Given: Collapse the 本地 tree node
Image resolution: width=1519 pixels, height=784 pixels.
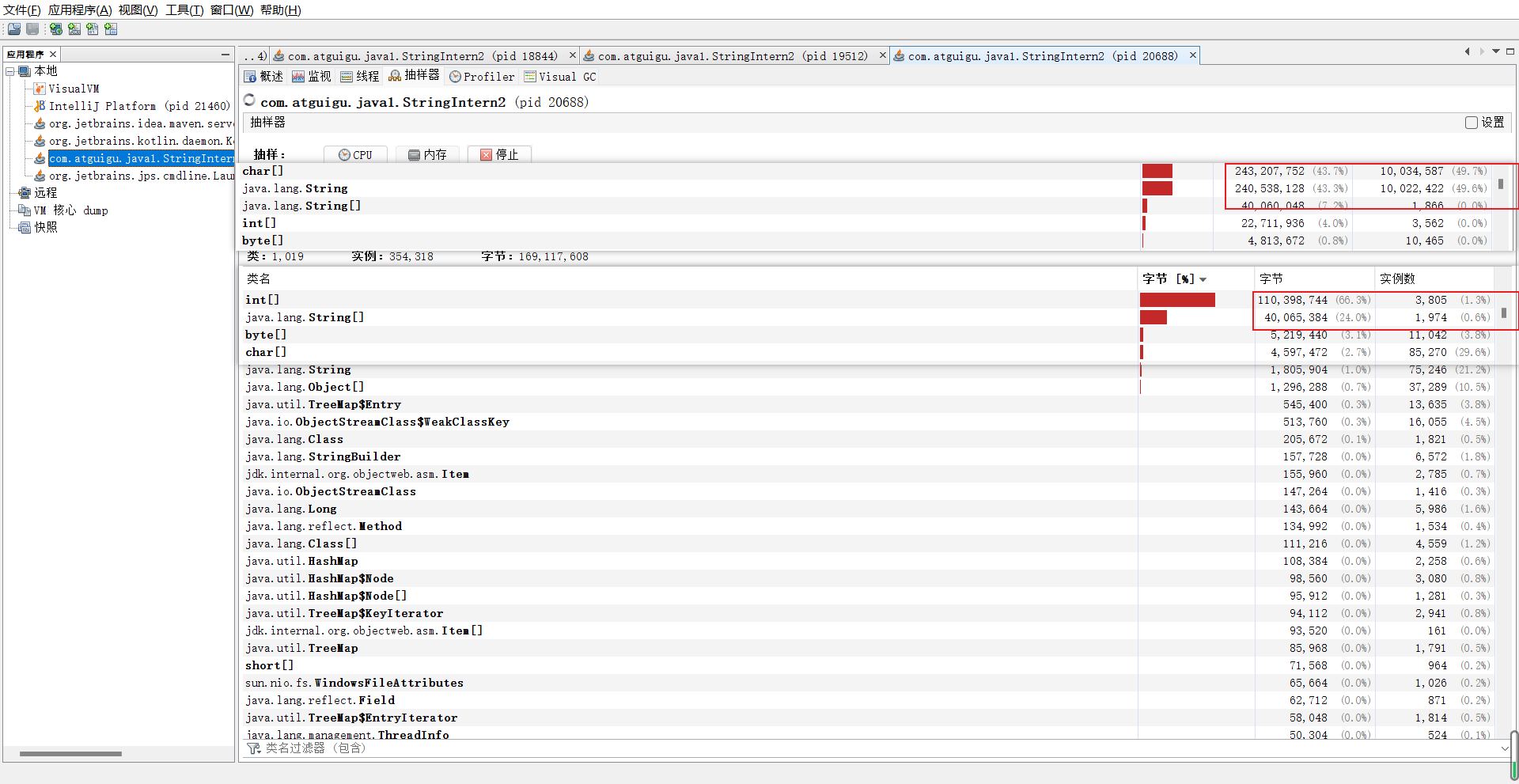Looking at the screenshot, I should pos(10,71).
